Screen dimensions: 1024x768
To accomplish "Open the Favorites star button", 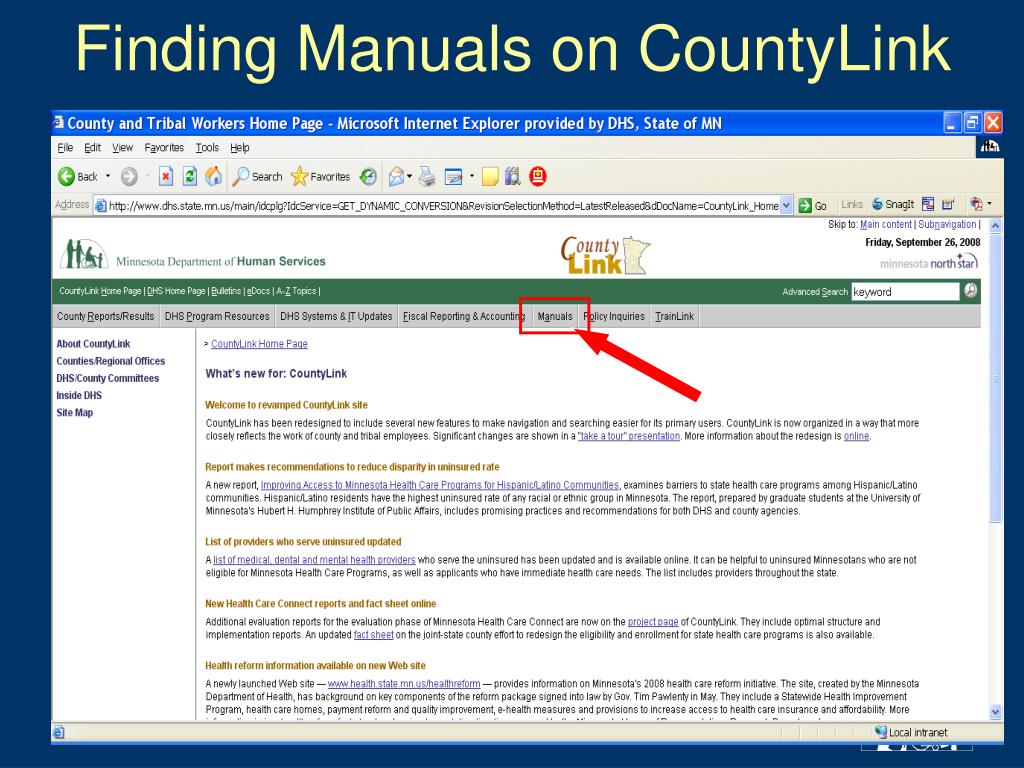I will [321, 176].
